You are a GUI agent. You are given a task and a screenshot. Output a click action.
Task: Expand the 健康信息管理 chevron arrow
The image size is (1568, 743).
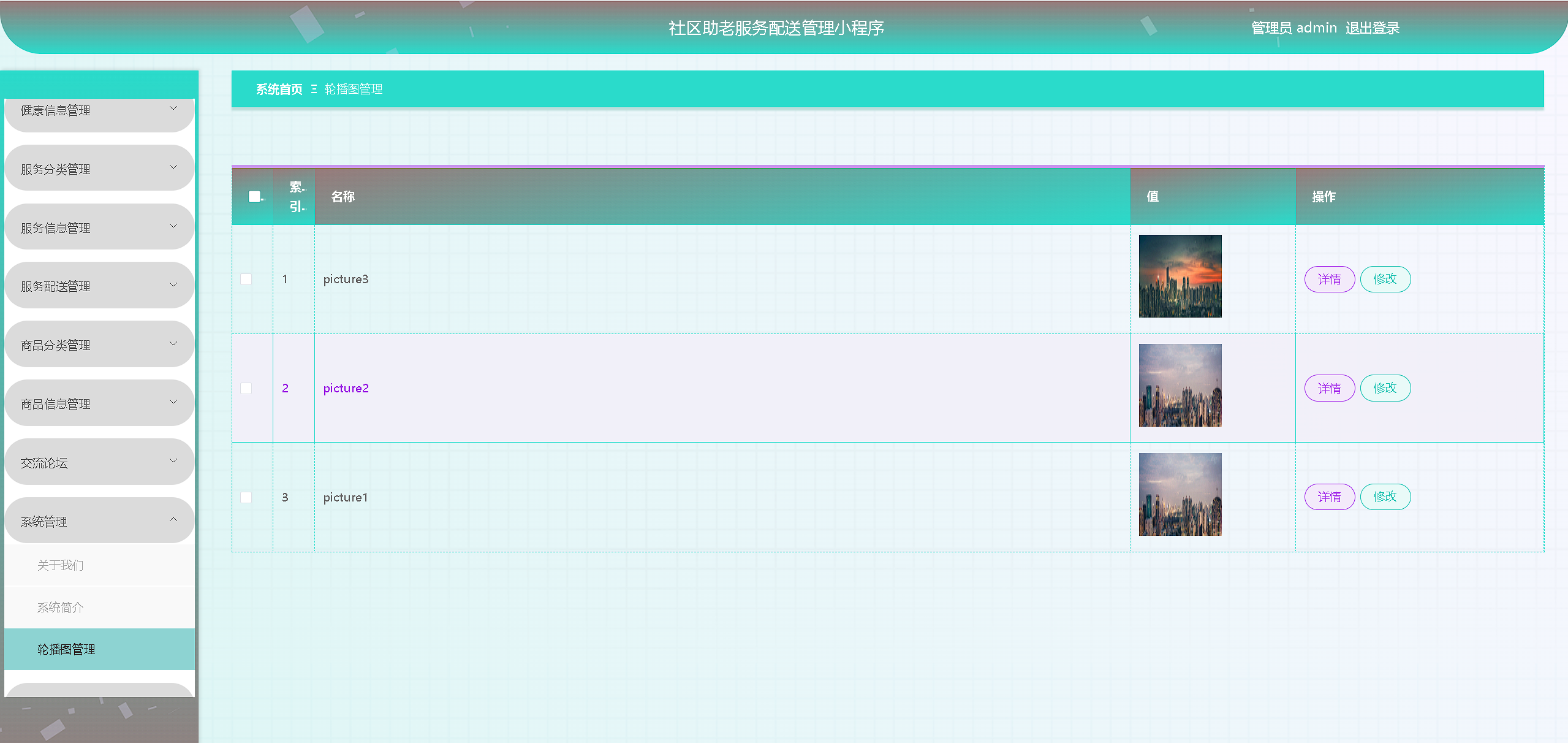point(173,109)
